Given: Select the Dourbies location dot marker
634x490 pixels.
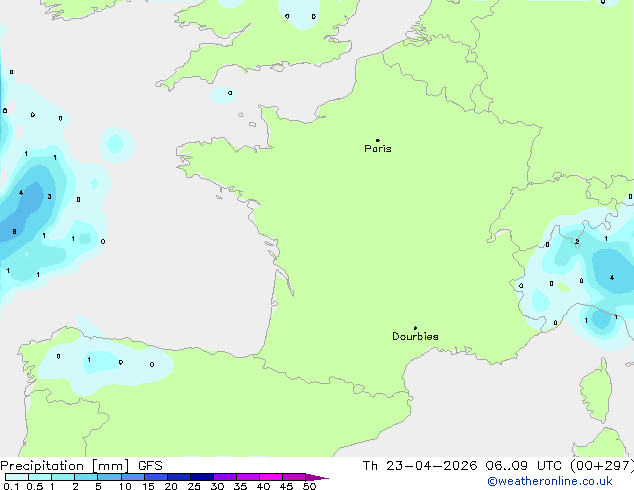Looking at the screenshot, I should (x=415, y=328).
